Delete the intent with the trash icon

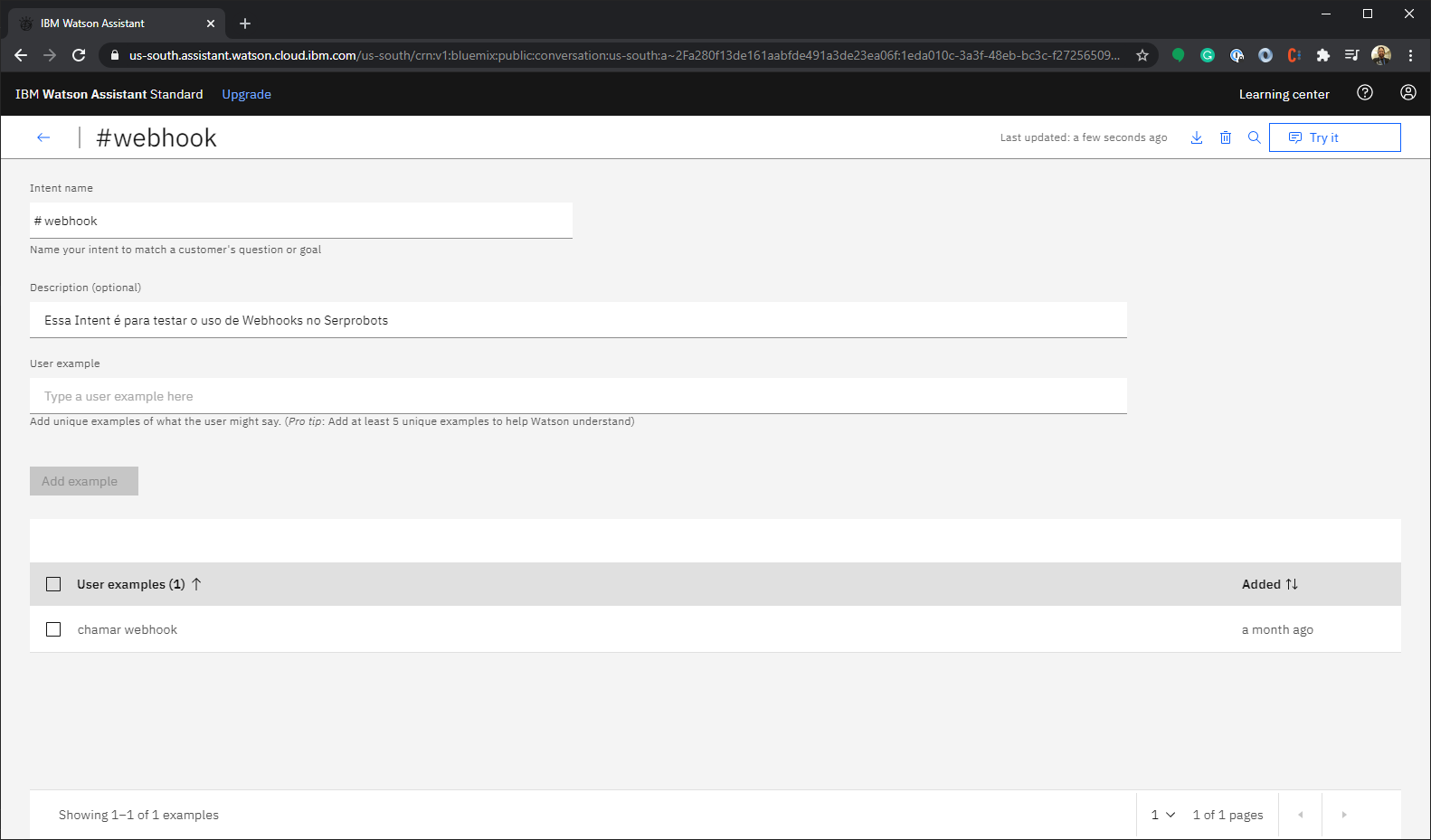1226,137
